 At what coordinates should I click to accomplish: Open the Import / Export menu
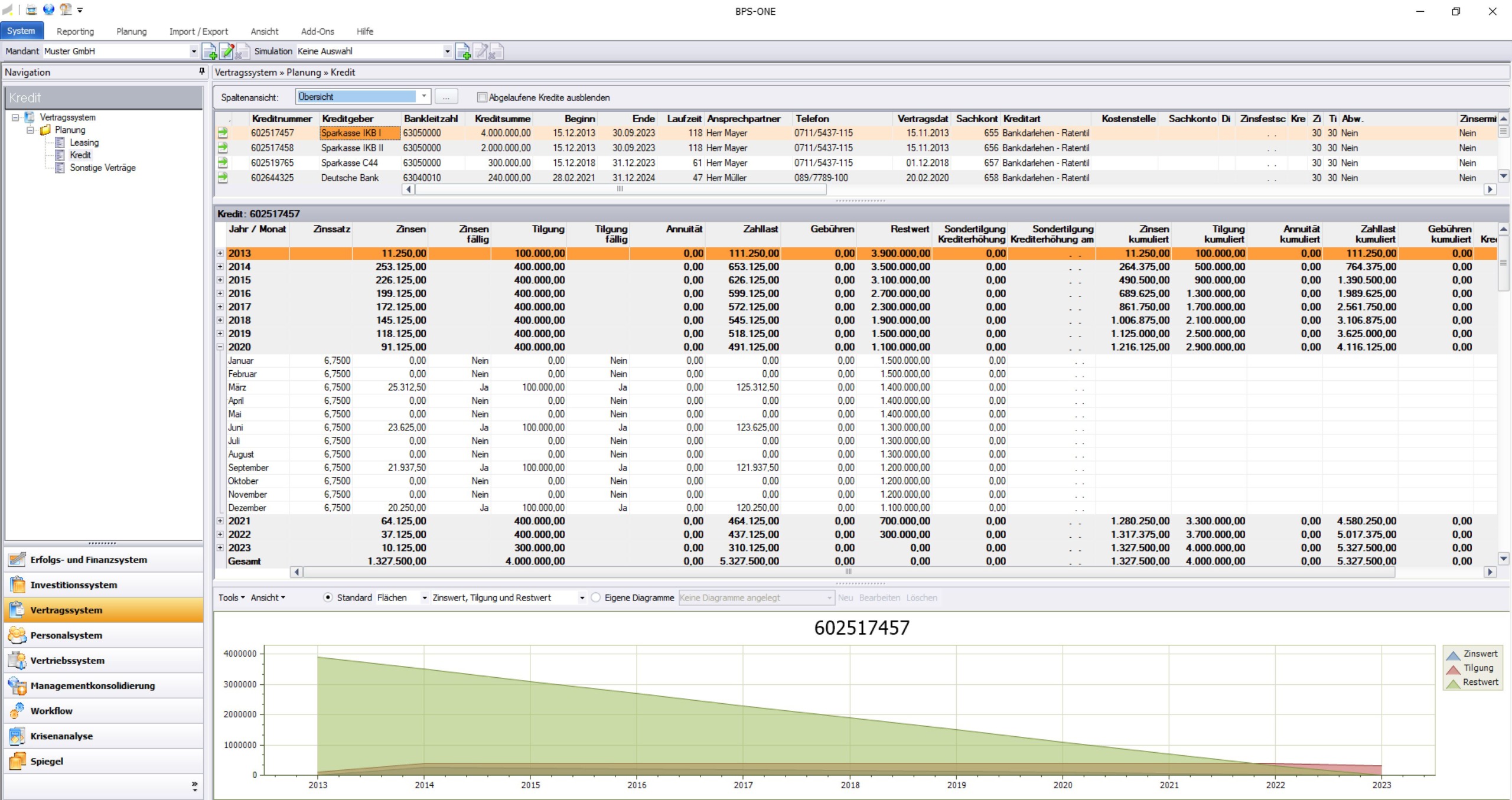tap(198, 31)
